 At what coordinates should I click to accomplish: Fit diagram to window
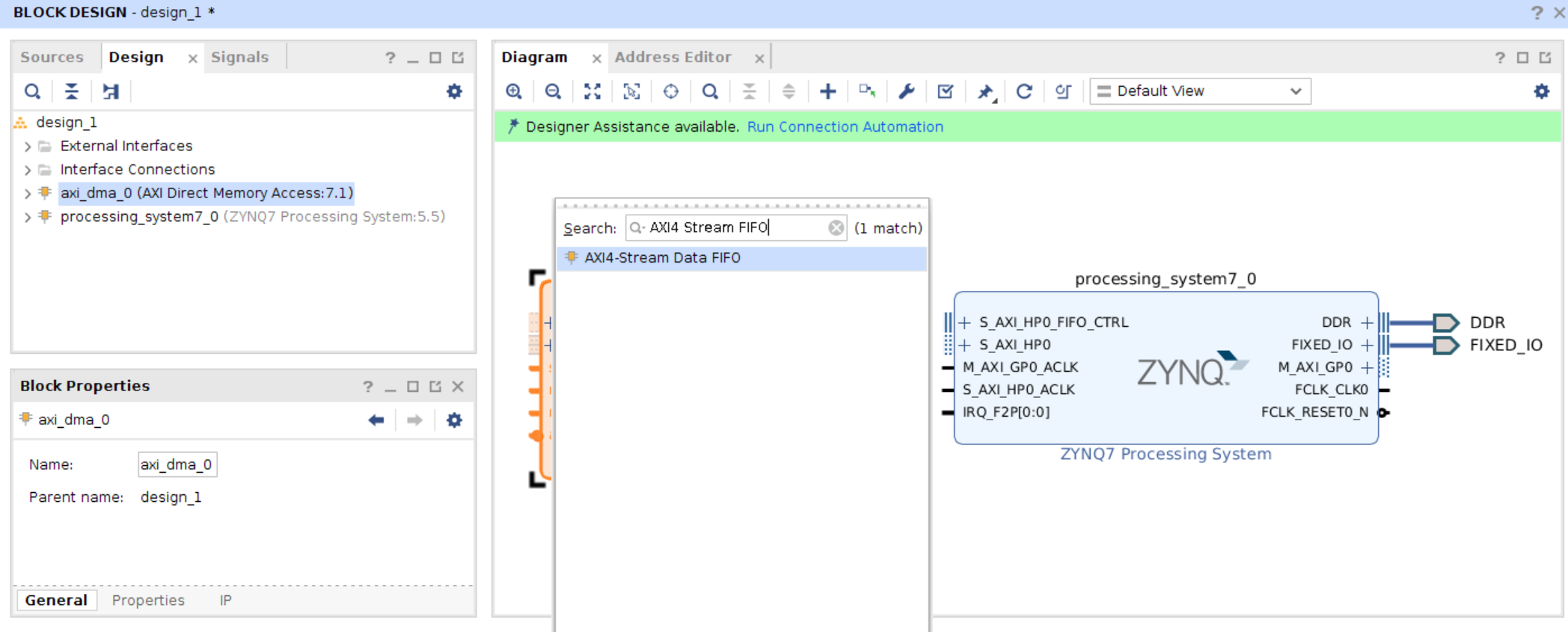[592, 91]
